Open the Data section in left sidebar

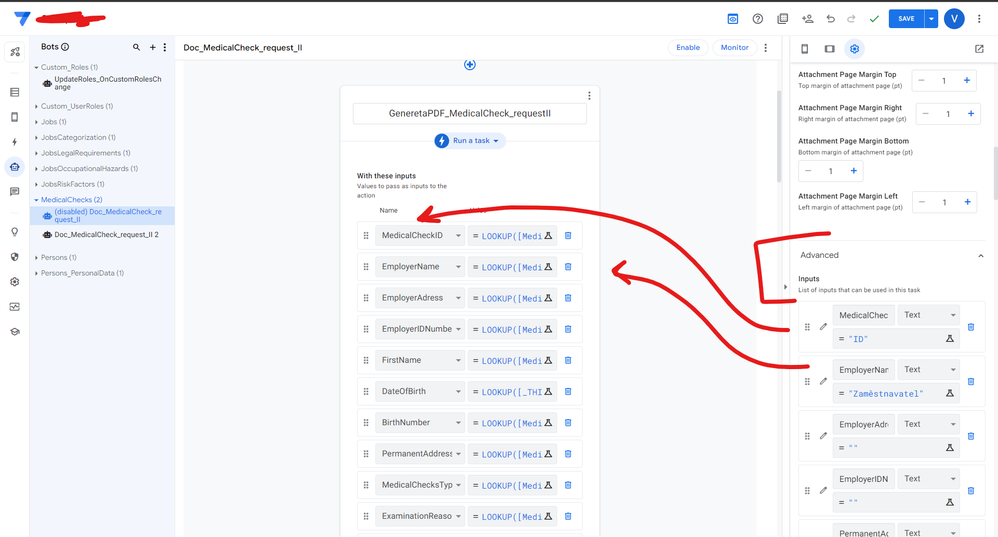pos(15,92)
